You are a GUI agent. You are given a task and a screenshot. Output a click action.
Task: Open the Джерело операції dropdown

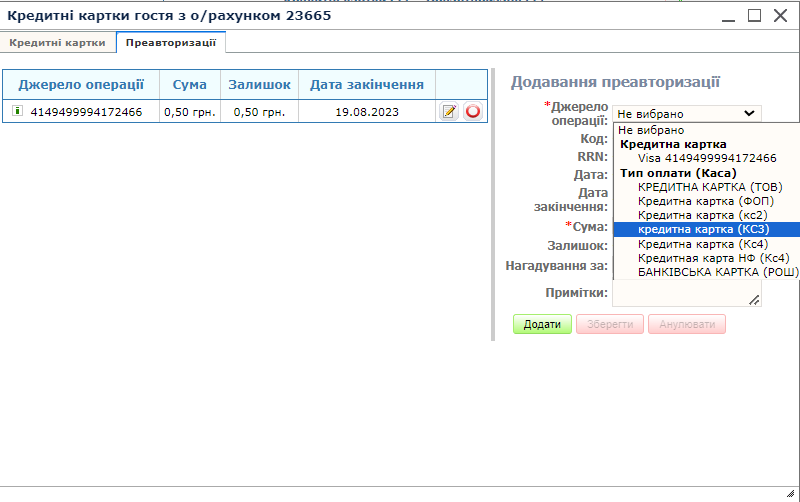coord(687,114)
